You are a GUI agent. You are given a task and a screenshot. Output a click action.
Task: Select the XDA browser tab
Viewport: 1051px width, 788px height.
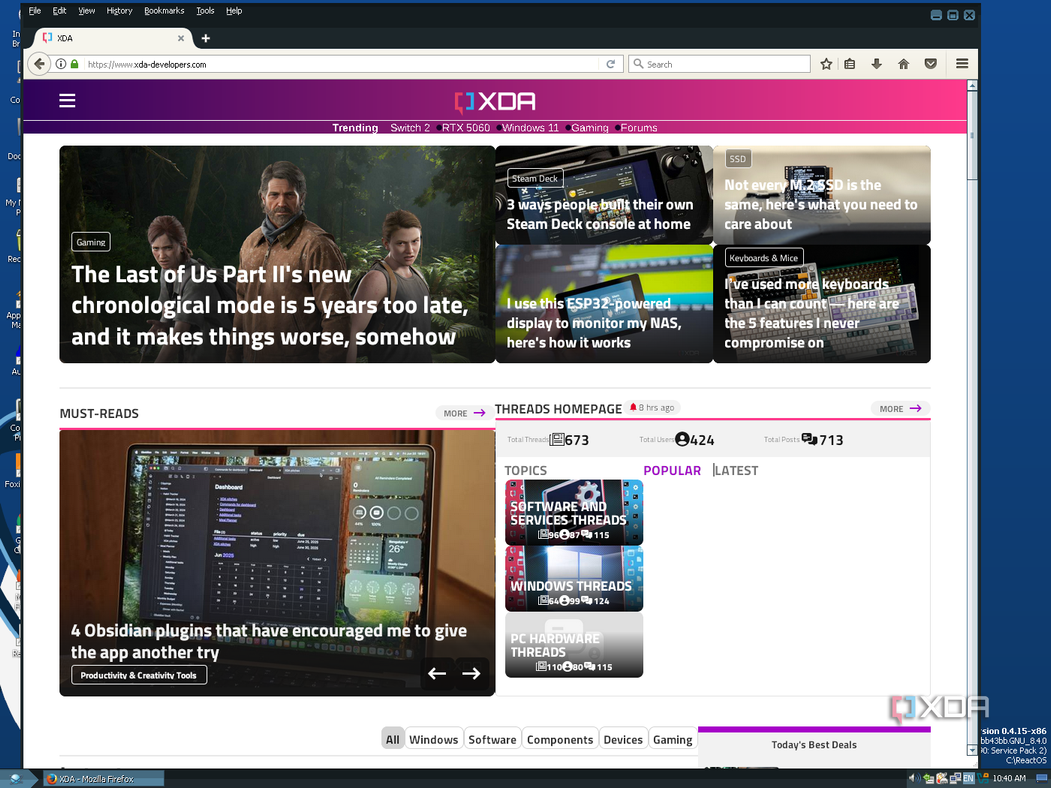click(111, 38)
